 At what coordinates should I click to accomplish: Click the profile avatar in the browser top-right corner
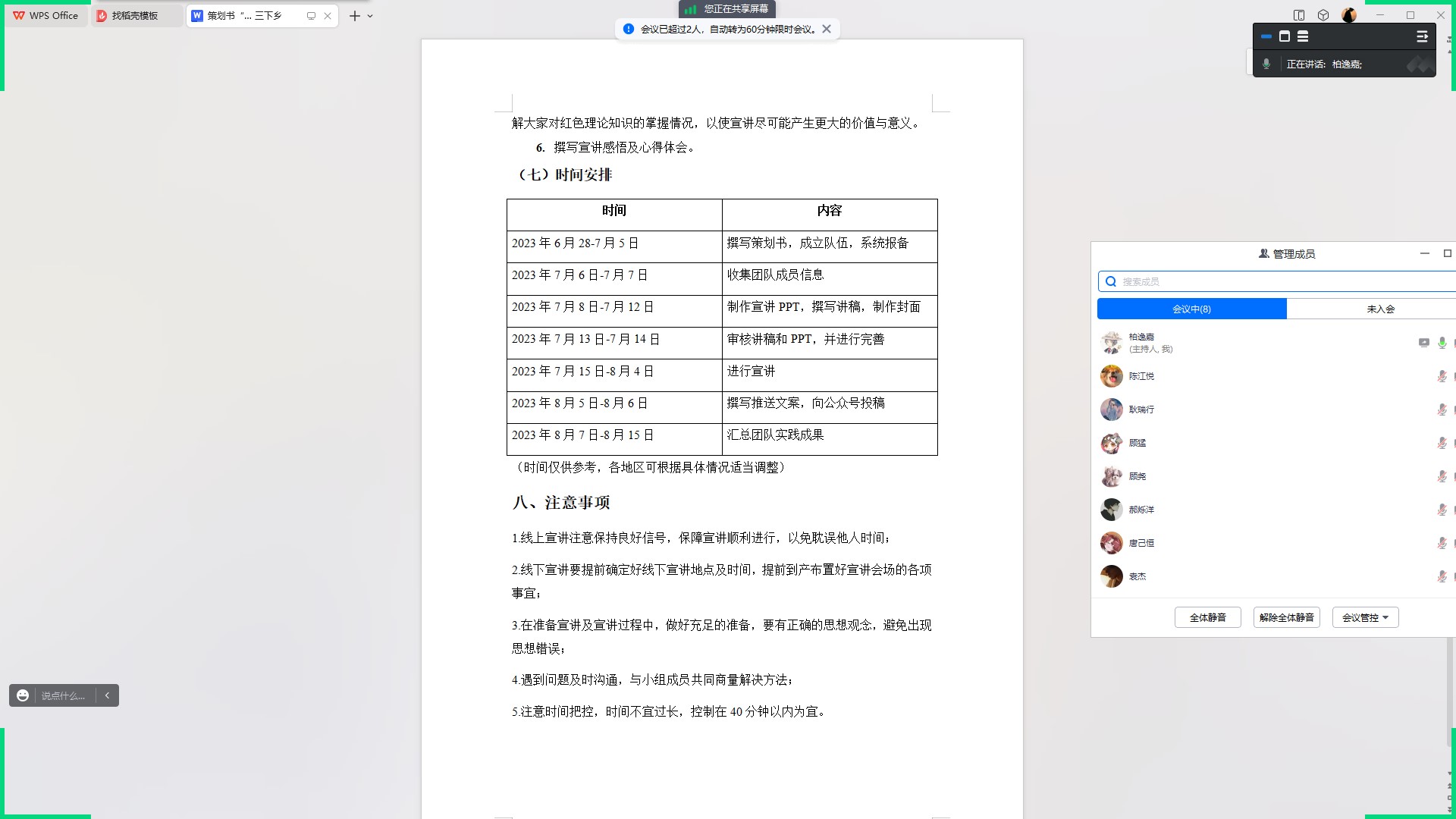pos(1348,15)
